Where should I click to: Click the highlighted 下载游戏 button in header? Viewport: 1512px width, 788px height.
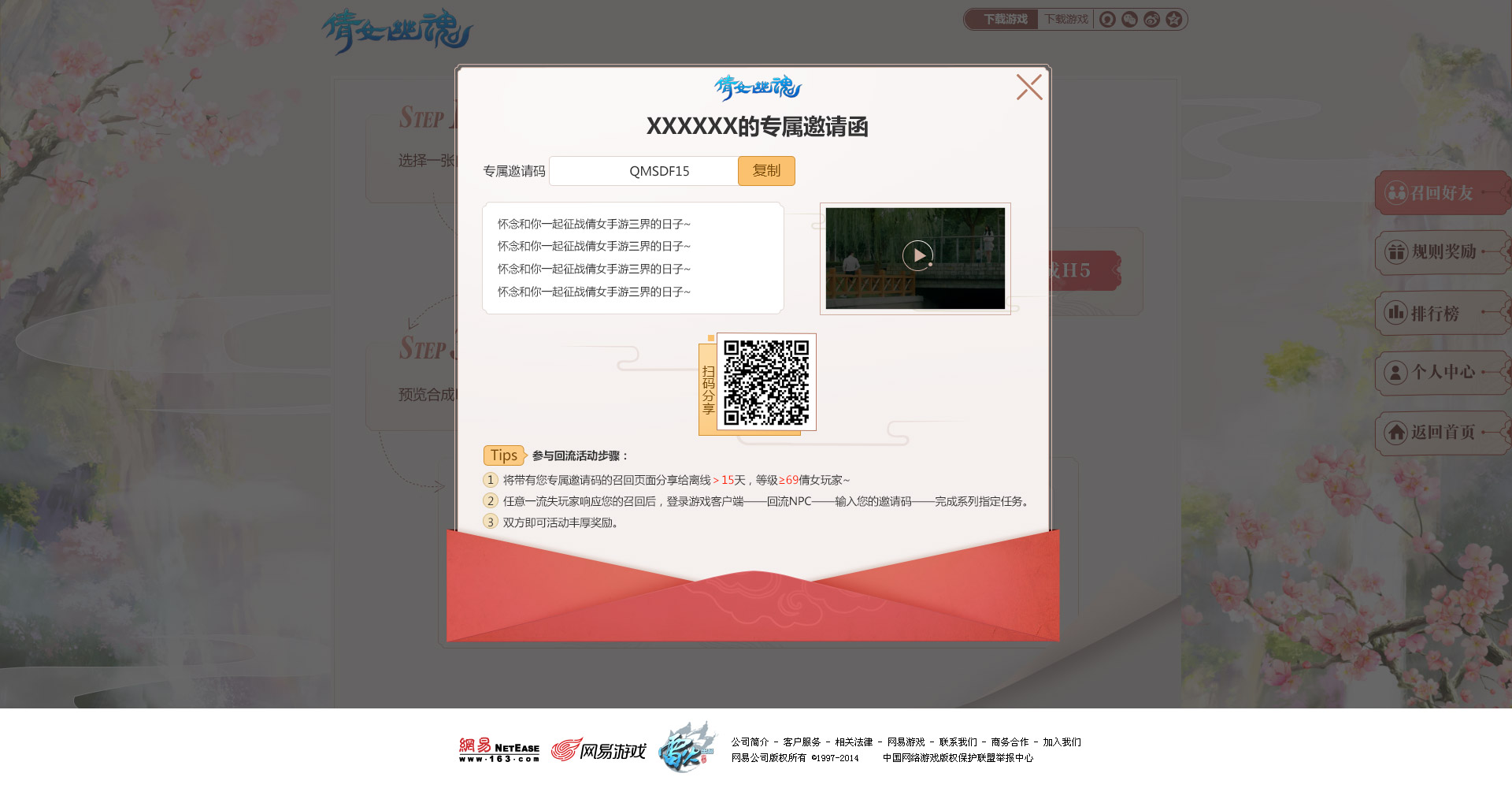coord(1002,19)
